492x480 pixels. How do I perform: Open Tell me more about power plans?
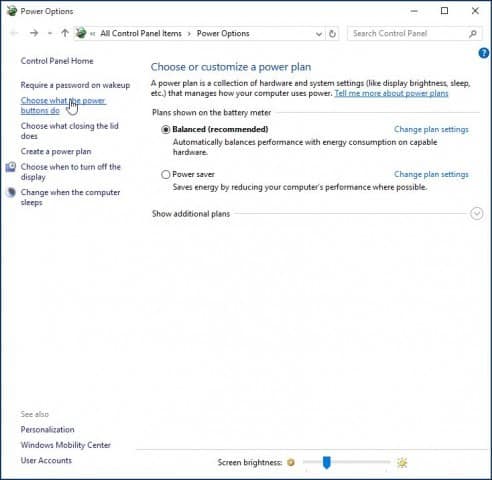tap(391, 93)
